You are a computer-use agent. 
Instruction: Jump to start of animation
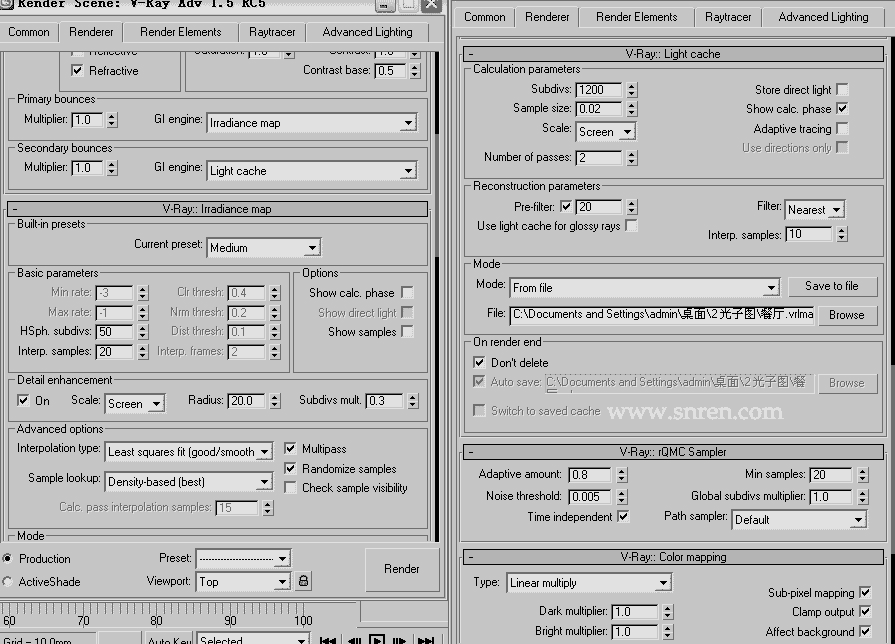pyautogui.click(x=328, y=640)
